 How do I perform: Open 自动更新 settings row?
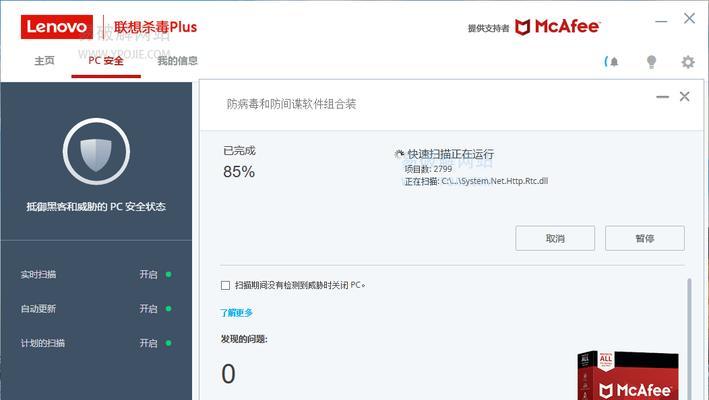(96, 309)
